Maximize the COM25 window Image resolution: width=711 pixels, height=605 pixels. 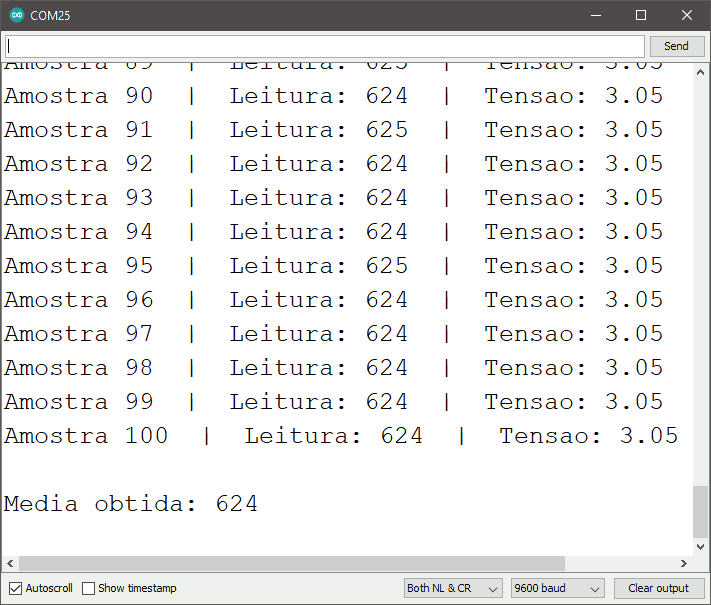(x=641, y=15)
